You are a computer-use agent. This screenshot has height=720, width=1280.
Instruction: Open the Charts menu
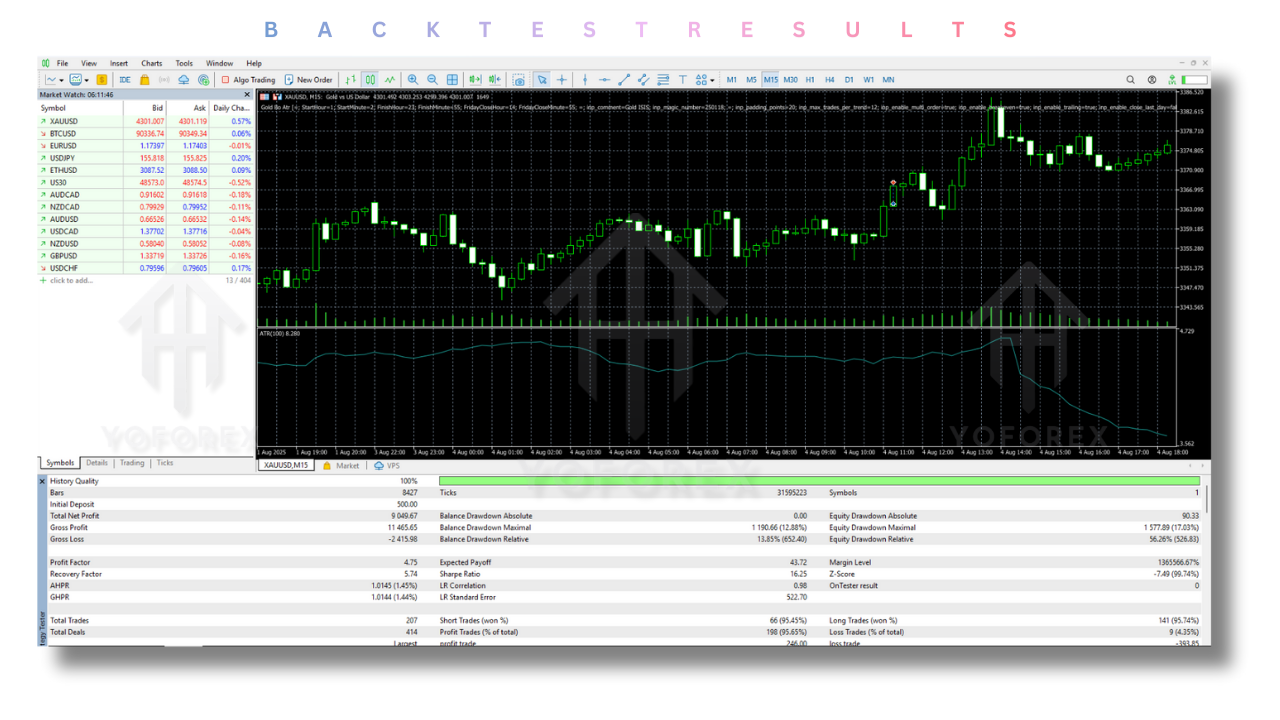pos(151,62)
